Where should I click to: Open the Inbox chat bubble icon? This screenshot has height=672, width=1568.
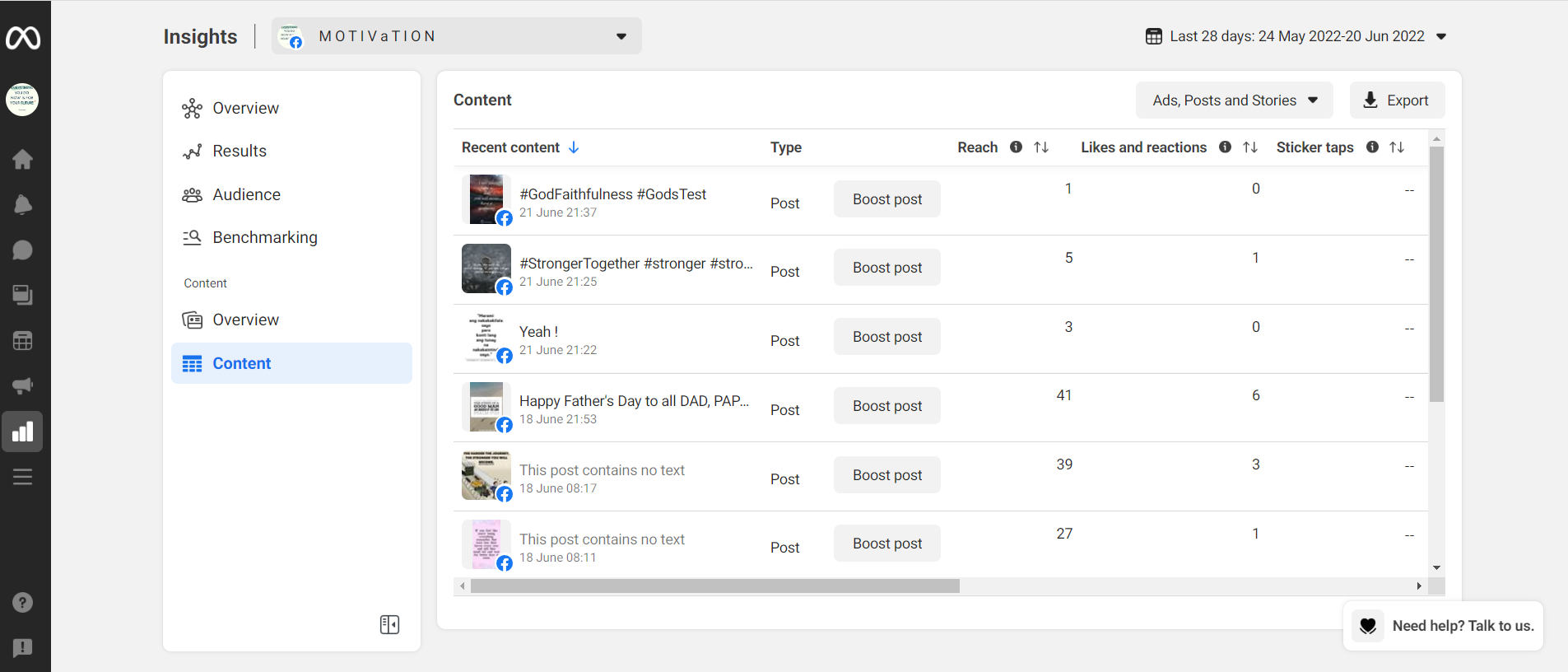[22, 250]
